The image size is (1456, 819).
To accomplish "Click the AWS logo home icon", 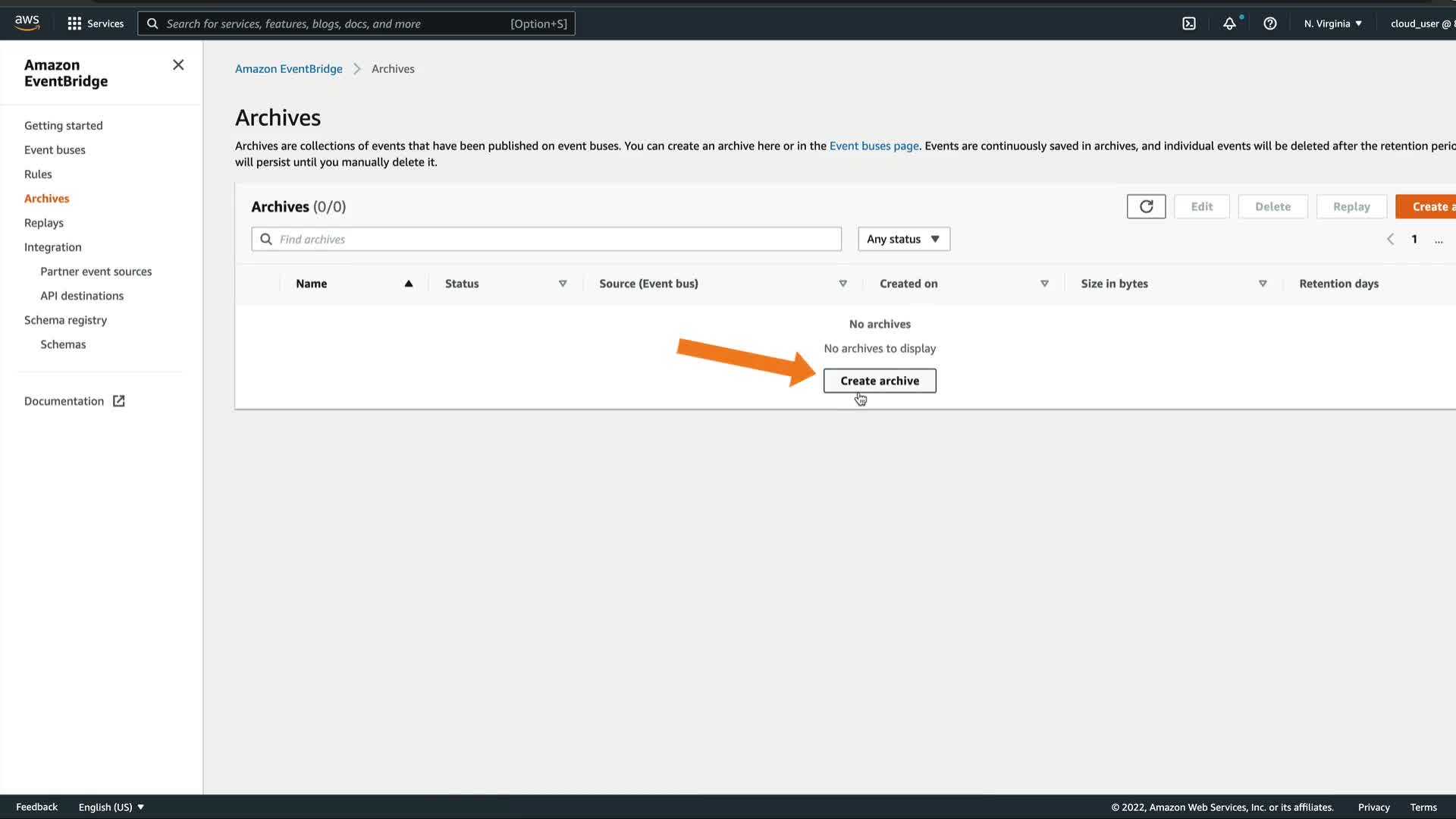I will click(x=27, y=23).
